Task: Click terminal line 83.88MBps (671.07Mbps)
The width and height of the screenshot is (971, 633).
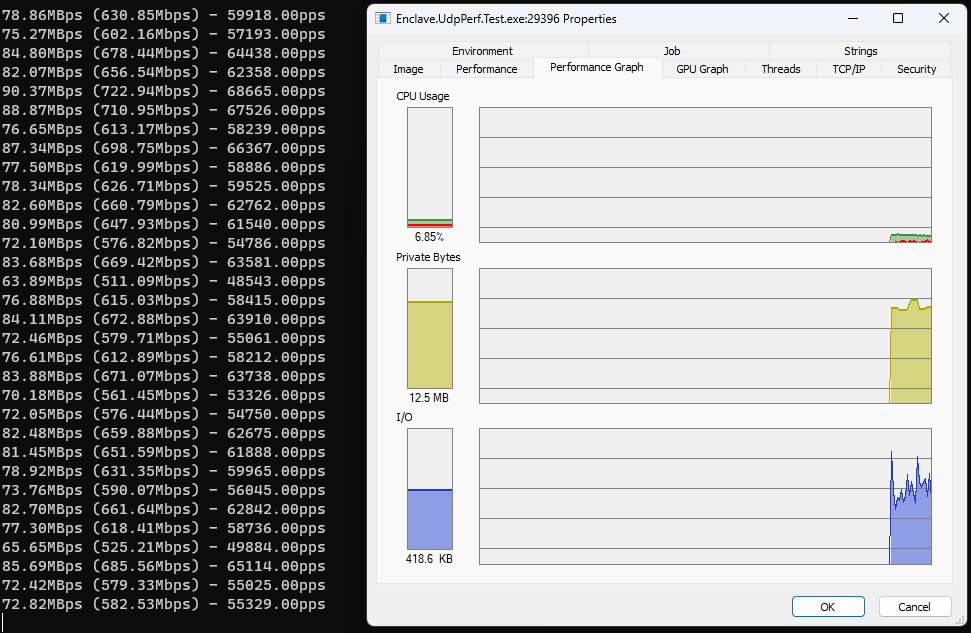Action: (x=163, y=376)
